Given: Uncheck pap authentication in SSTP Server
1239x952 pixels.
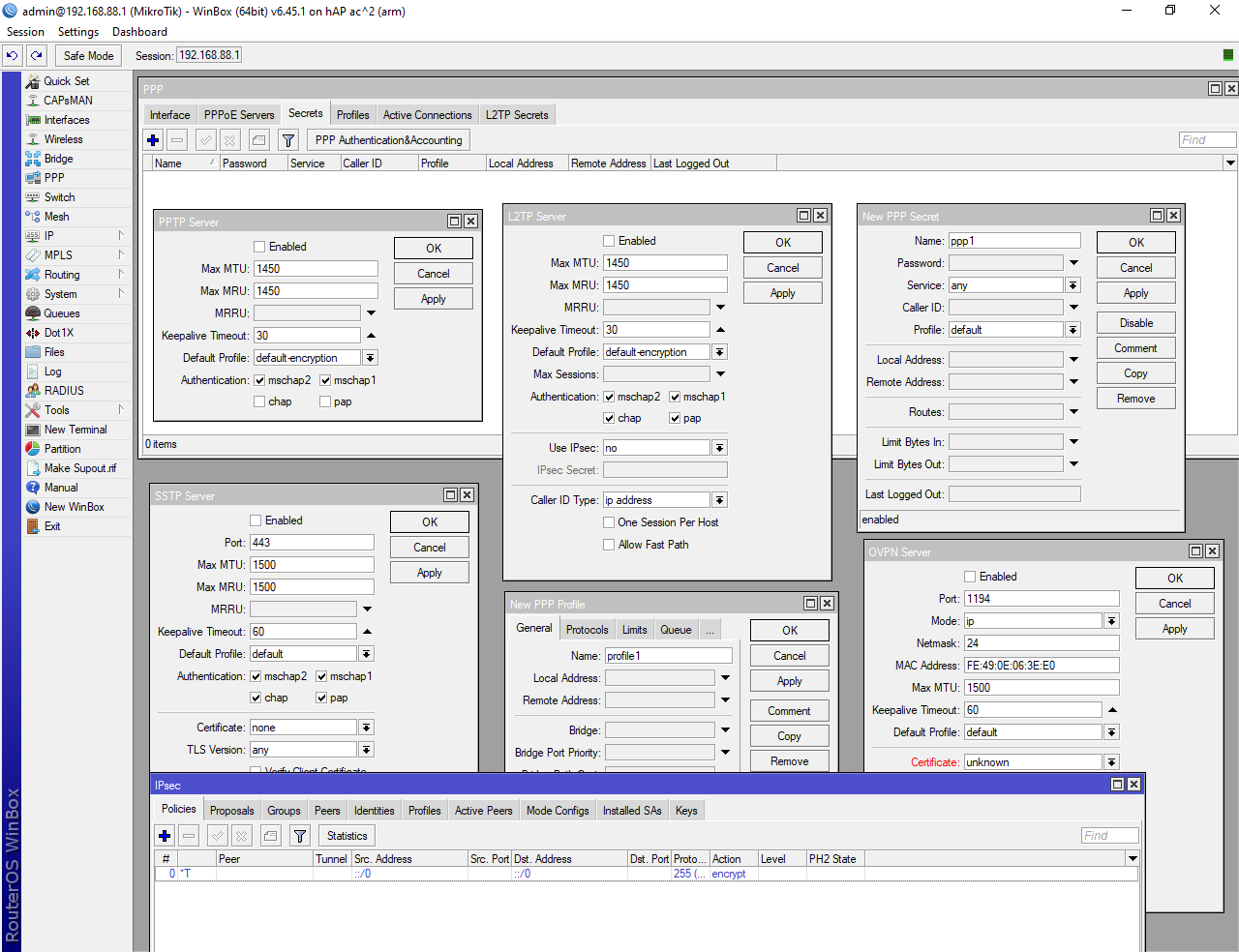Looking at the screenshot, I should [x=321, y=698].
